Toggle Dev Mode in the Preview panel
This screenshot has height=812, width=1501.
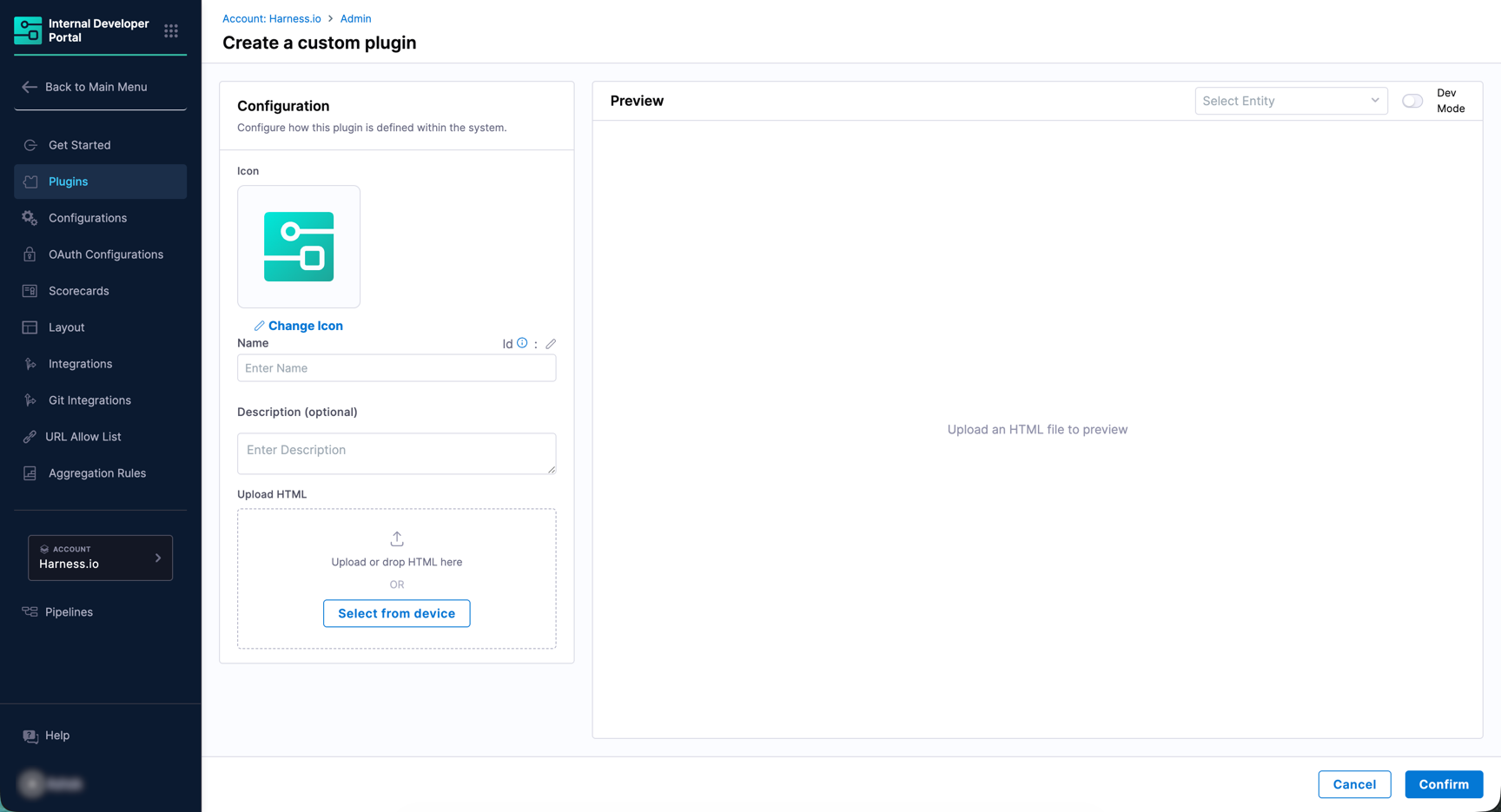(x=1412, y=101)
